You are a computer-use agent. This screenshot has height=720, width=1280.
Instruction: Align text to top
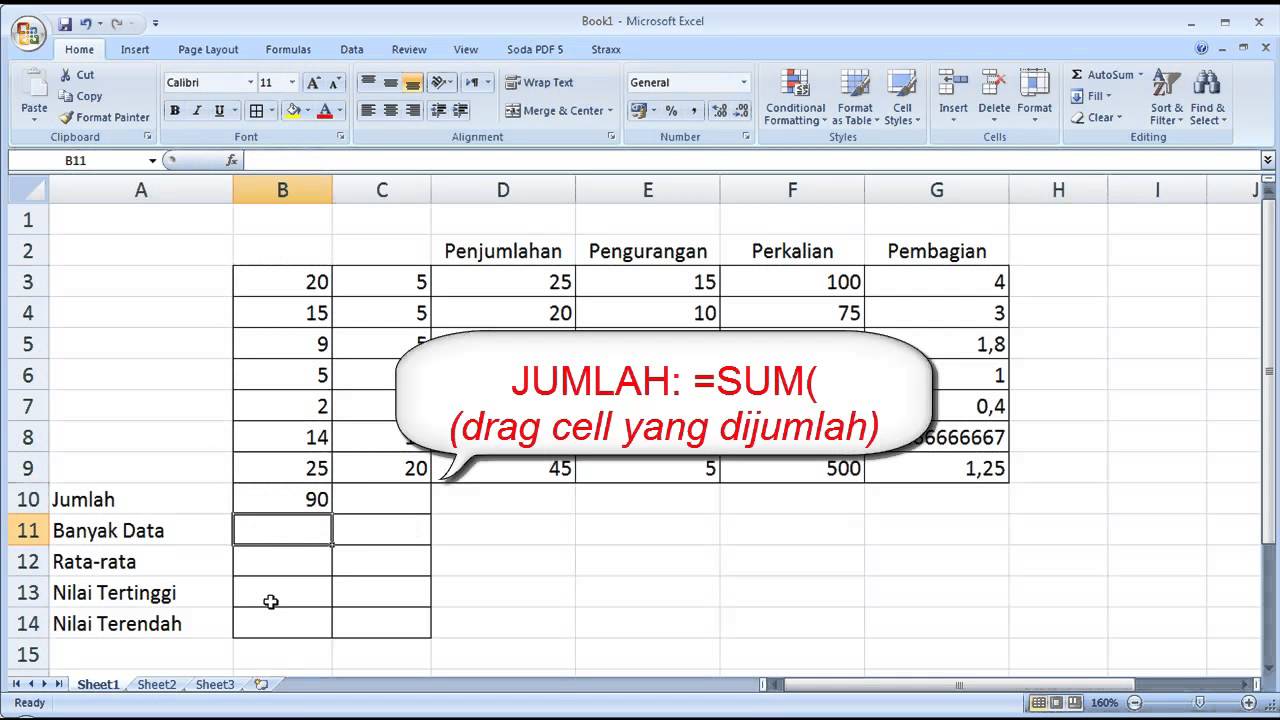pos(368,83)
